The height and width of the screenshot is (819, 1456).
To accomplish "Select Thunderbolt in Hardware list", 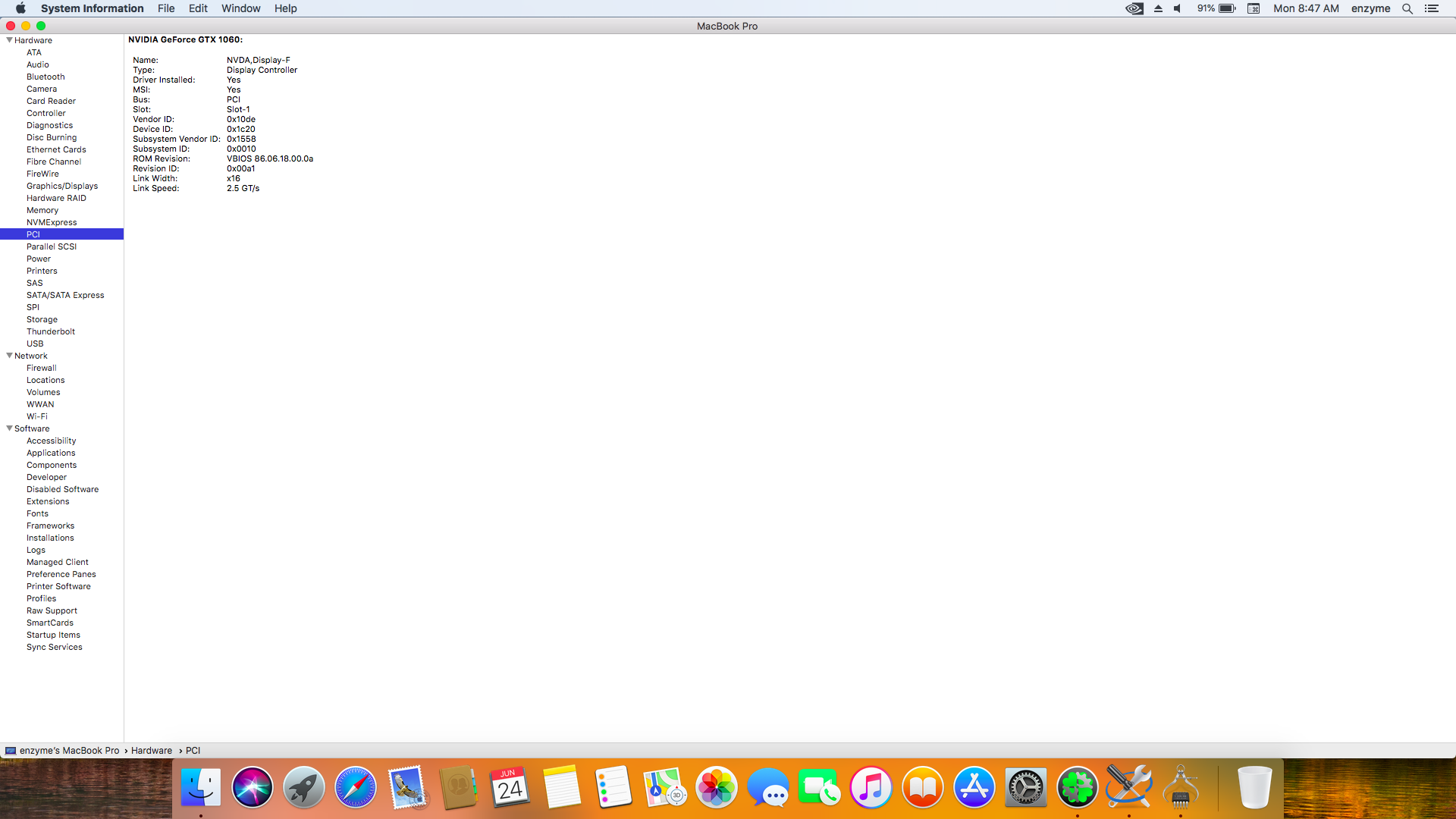I will coord(51,331).
